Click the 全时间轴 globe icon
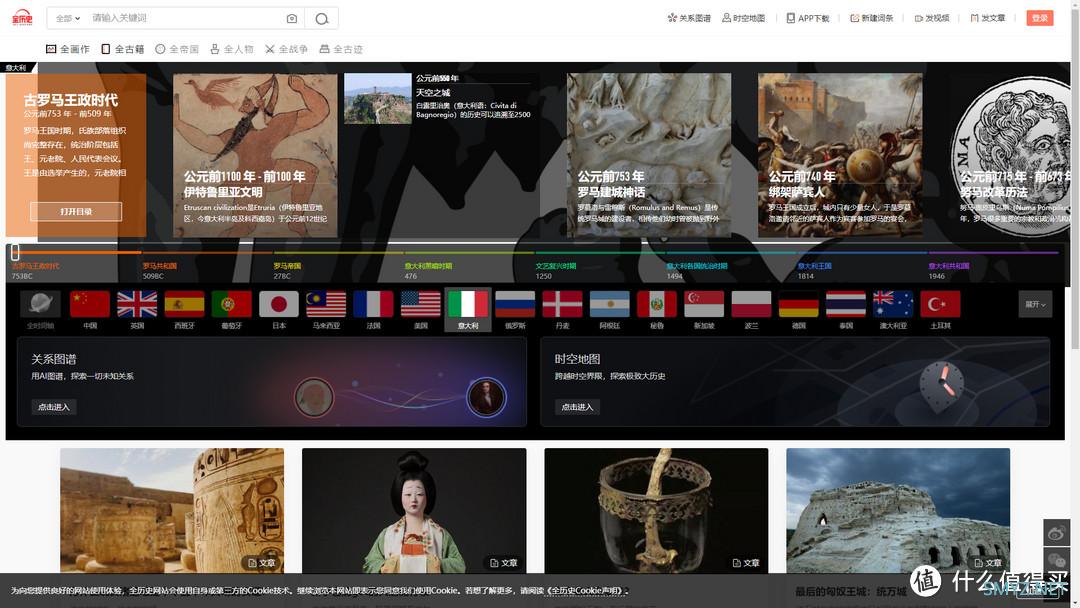This screenshot has height=608, width=1080. pyautogui.click(x=41, y=304)
